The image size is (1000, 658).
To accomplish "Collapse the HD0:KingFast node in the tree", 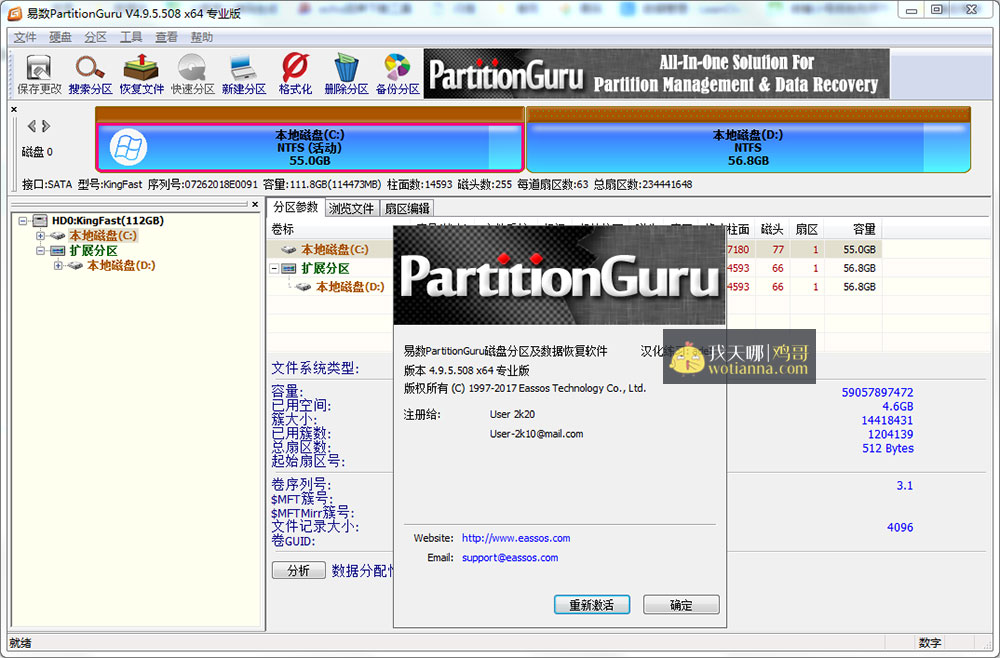I will coord(23,221).
